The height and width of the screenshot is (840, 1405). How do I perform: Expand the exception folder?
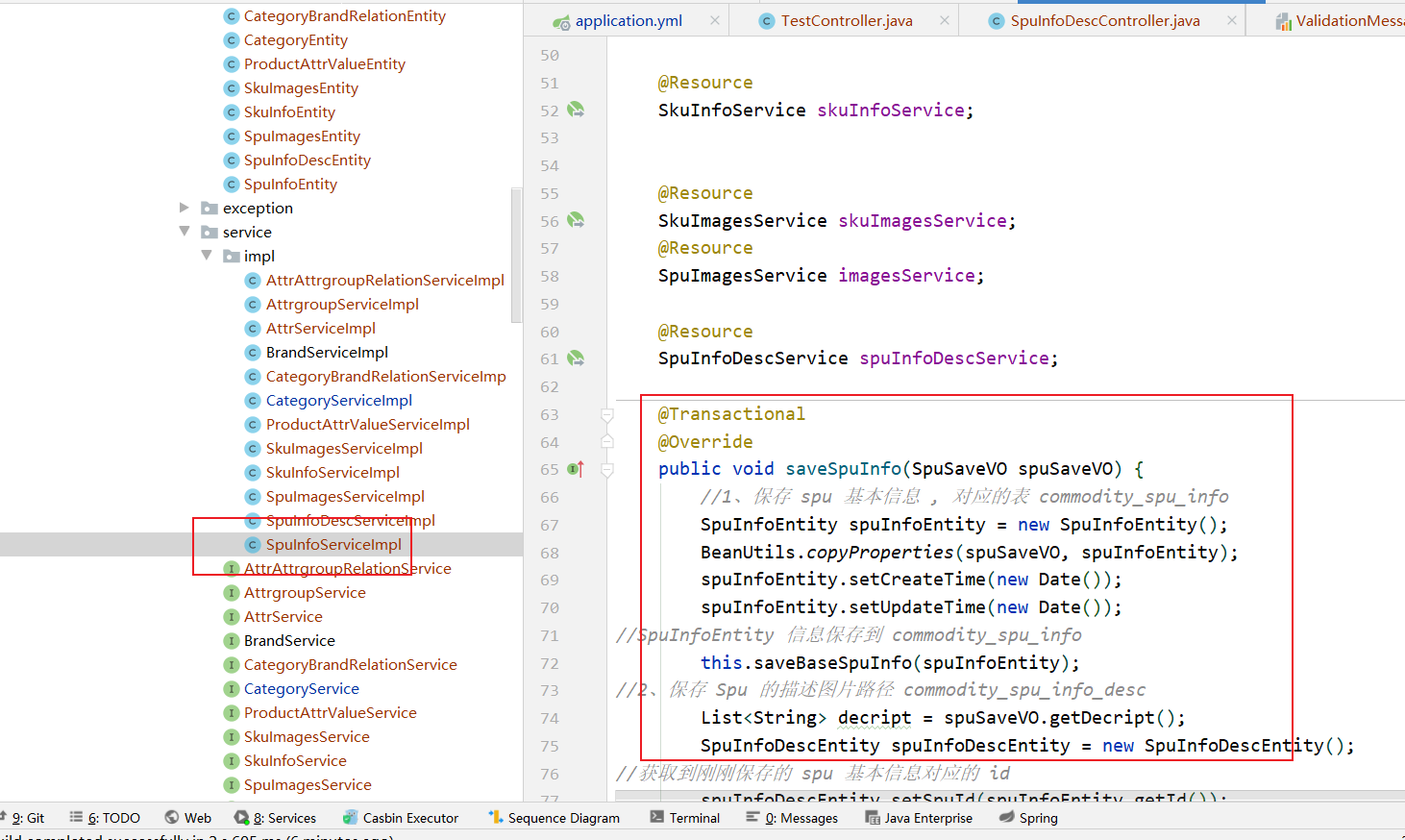pos(185,208)
